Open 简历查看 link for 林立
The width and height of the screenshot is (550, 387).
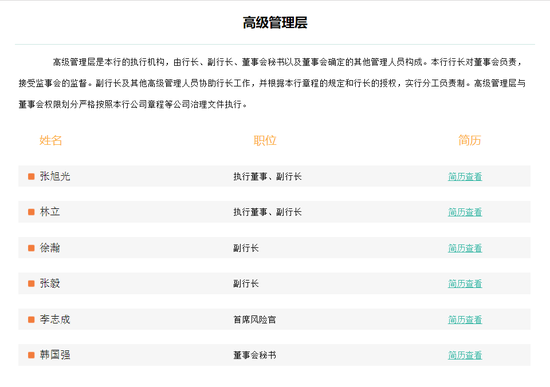(465, 212)
